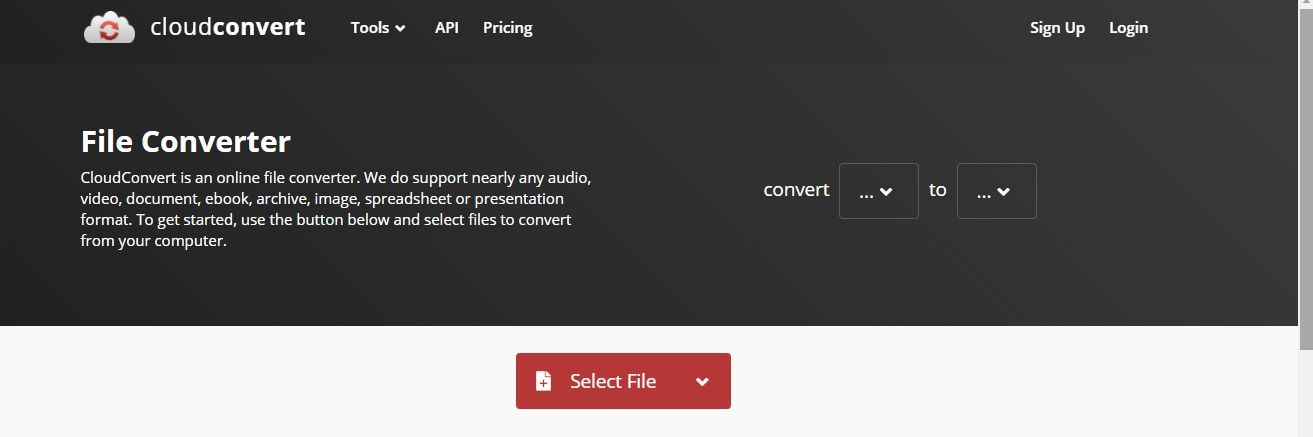Go to the Pricing page
This screenshot has height=437, width=1313.
tap(507, 28)
